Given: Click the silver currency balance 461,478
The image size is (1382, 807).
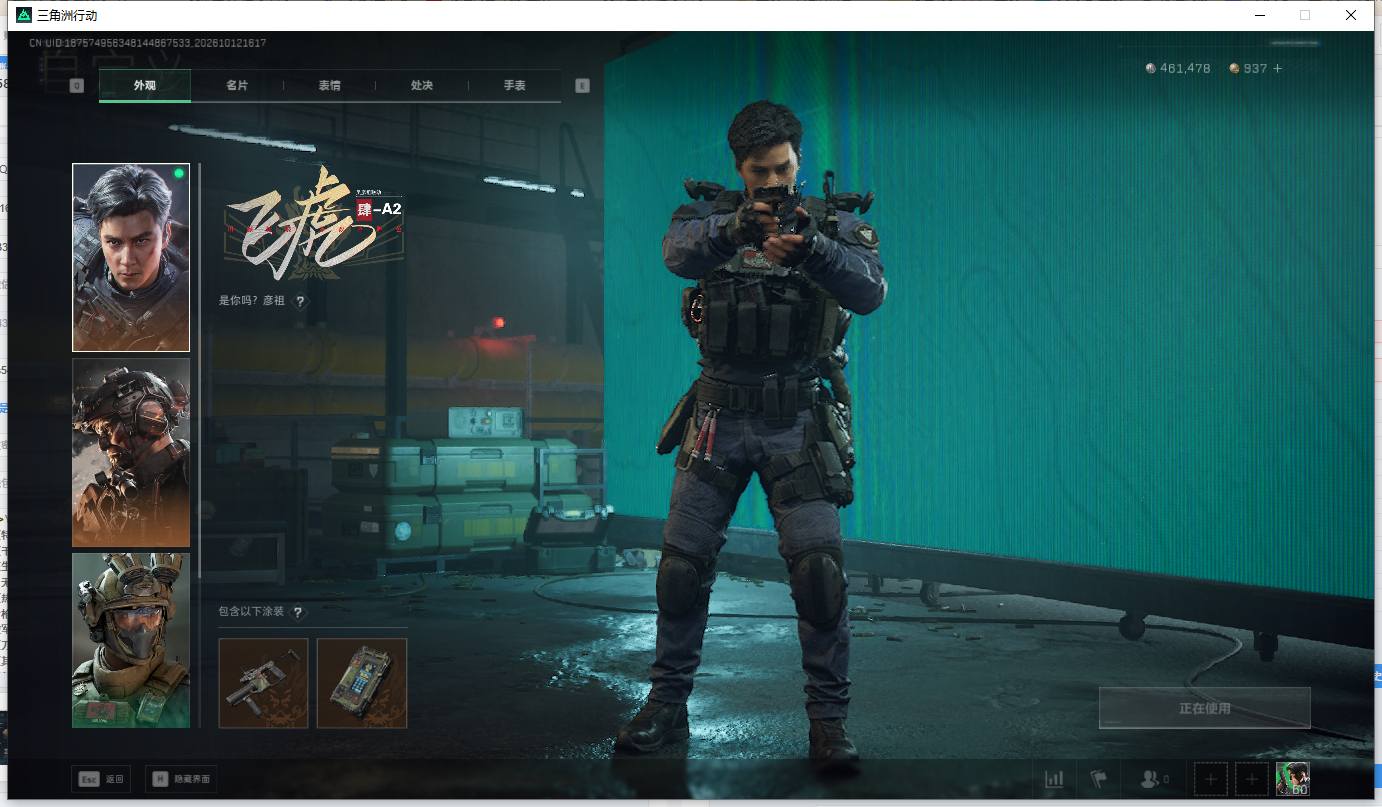Looking at the screenshot, I should (1178, 68).
